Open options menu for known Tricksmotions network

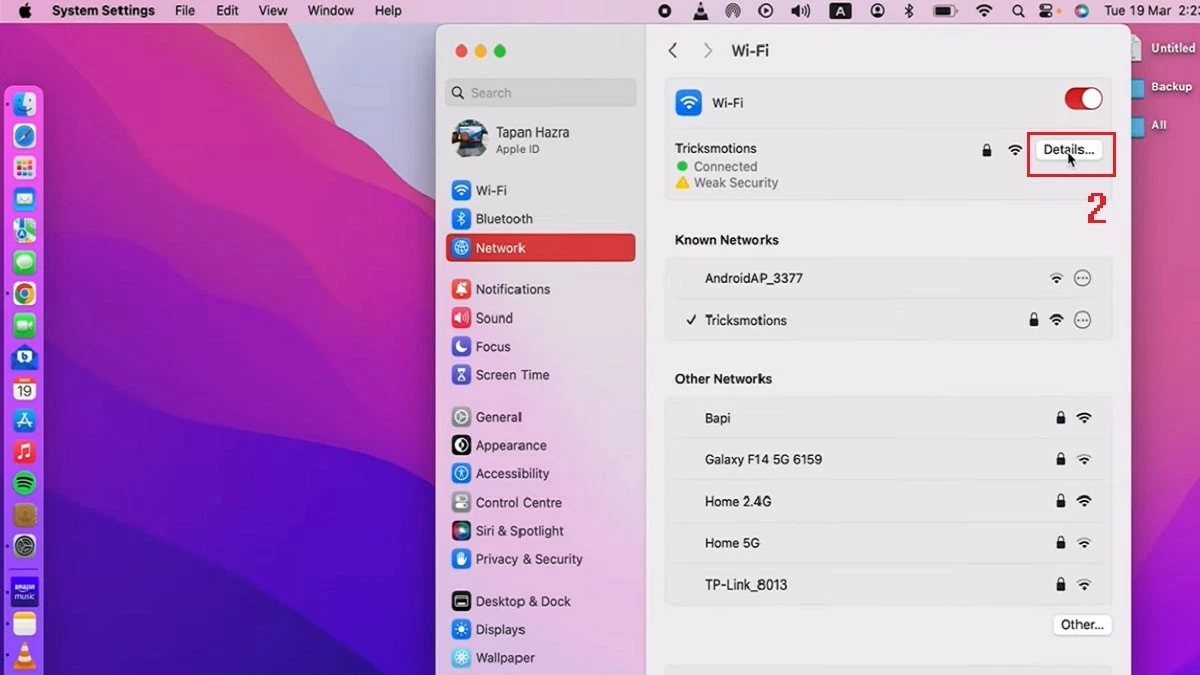1082,320
